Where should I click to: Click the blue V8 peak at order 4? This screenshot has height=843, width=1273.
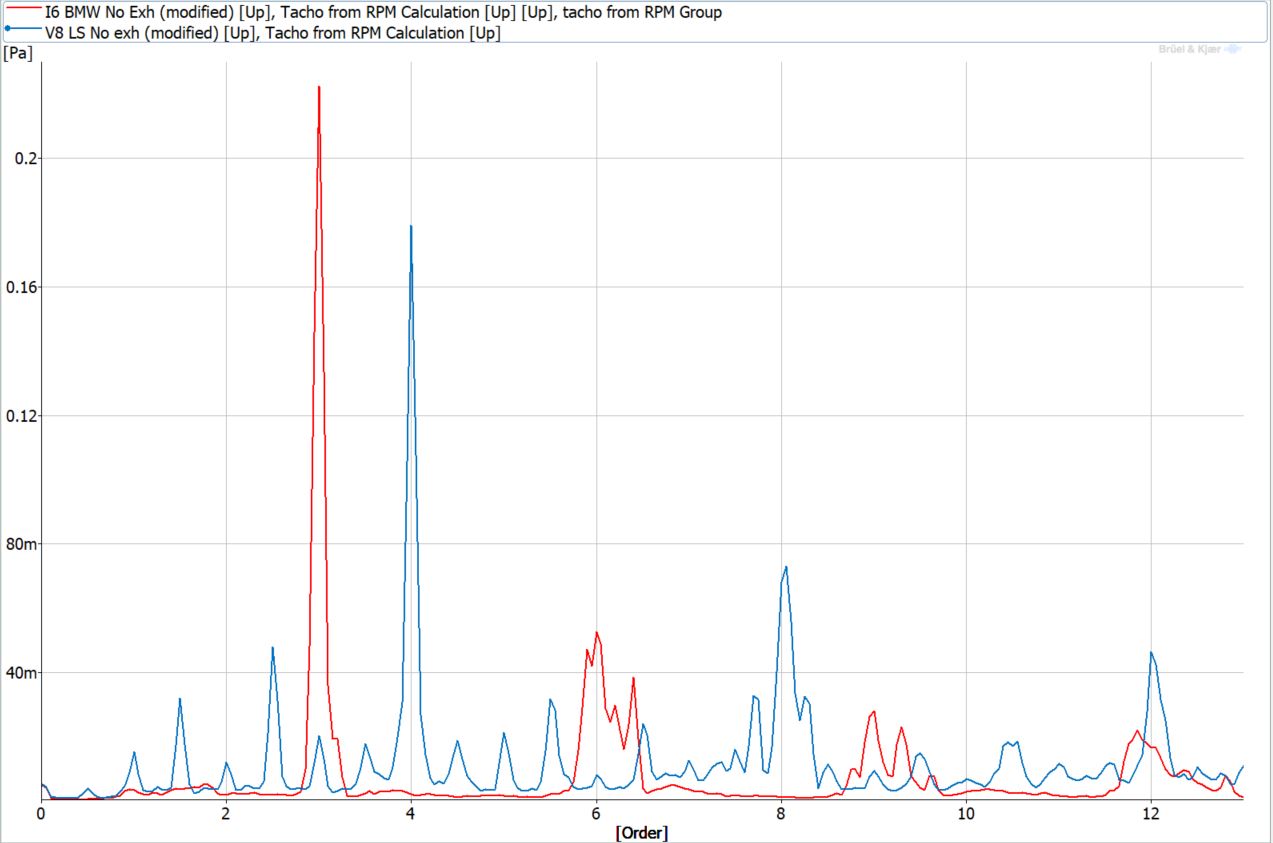click(x=411, y=227)
